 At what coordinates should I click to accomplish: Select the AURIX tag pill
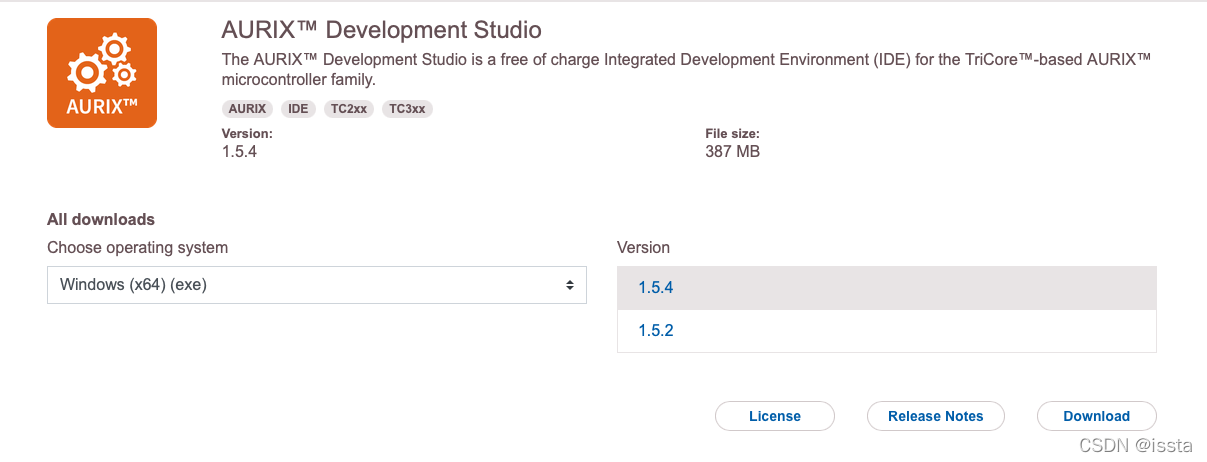tap(247, 109)
